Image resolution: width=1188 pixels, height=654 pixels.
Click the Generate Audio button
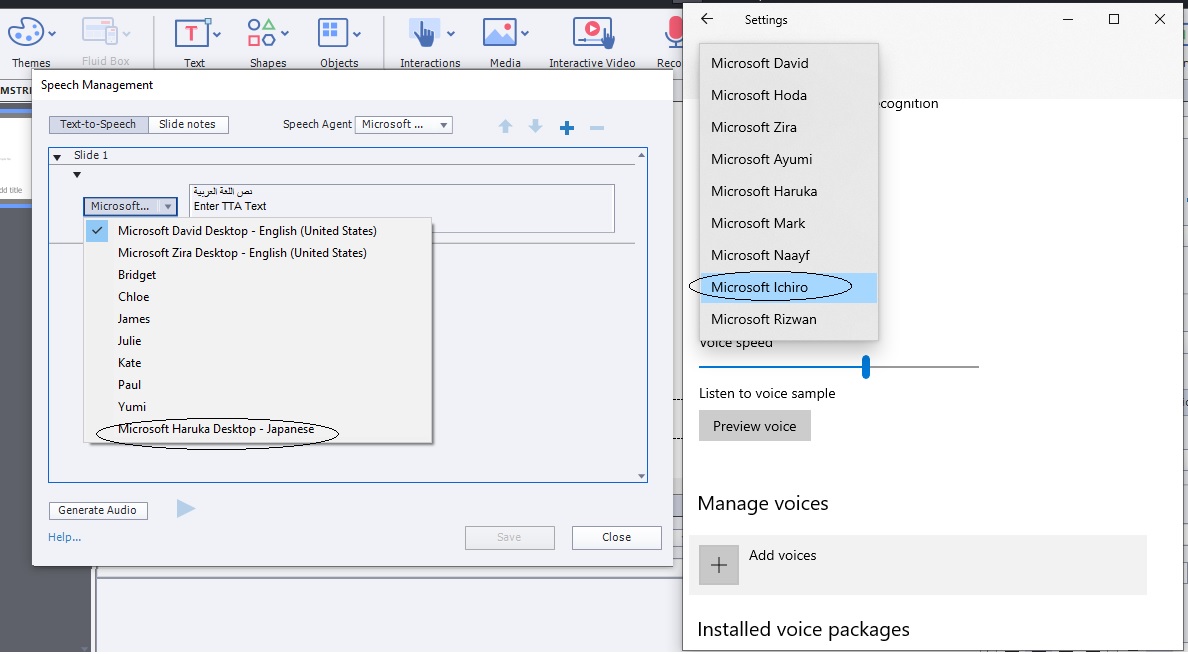98,510
